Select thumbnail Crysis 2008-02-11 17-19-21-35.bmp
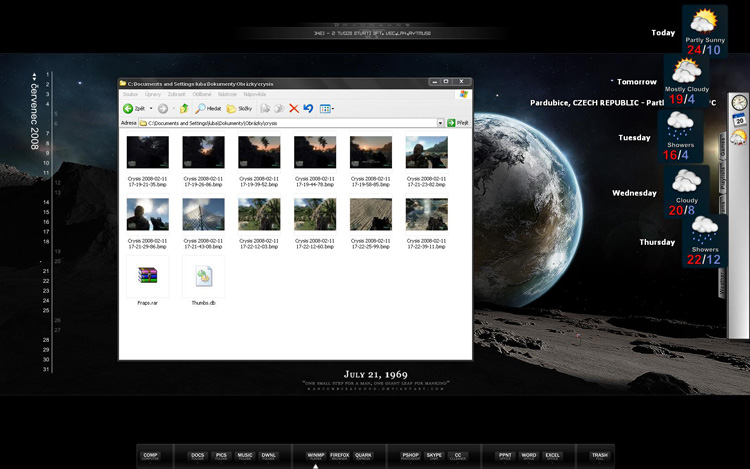Screen dimensions: 750x469 pyautogui.click(x=147, y=153)
